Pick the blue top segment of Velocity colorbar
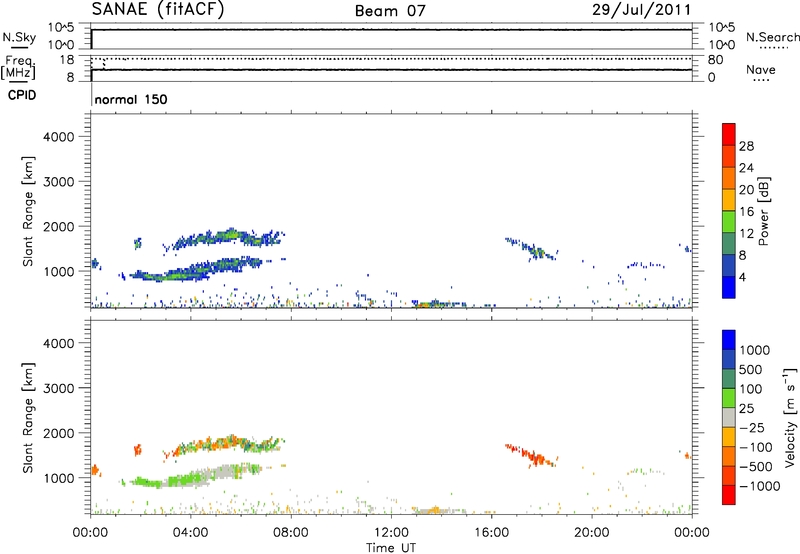The image size is (800, 554). click(x=729, y=340)
